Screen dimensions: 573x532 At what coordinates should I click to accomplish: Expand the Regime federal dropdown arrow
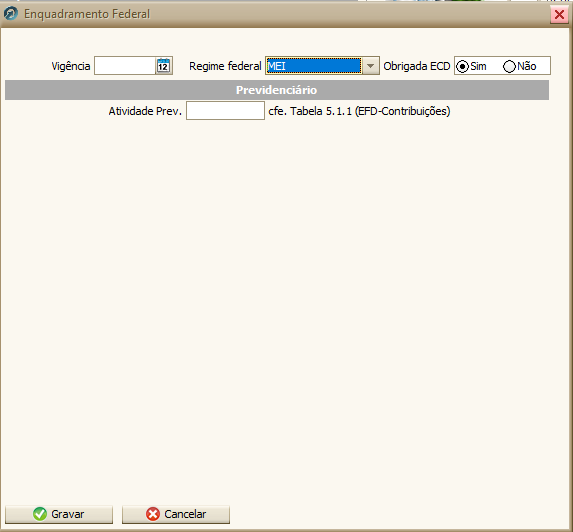(371, 66)
